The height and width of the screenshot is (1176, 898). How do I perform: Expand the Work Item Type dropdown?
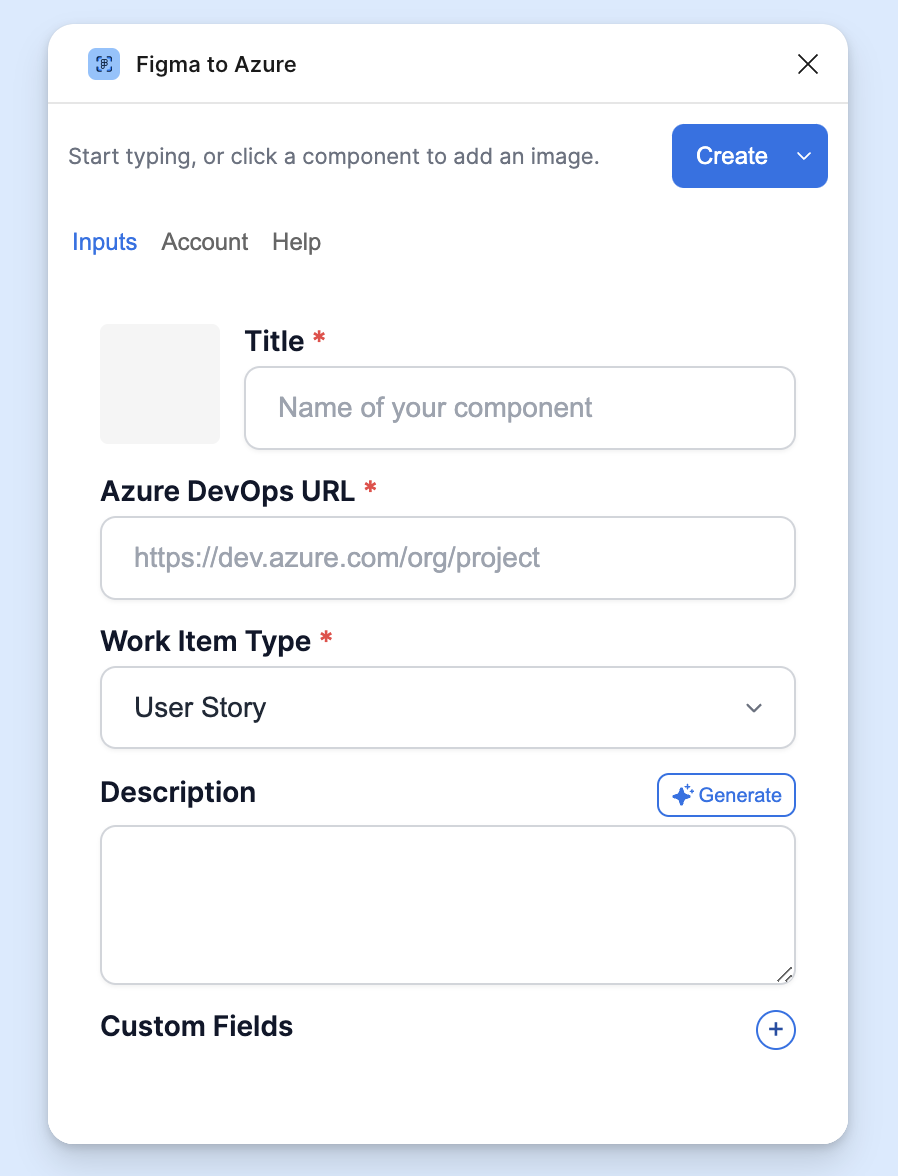click(448, 707)
